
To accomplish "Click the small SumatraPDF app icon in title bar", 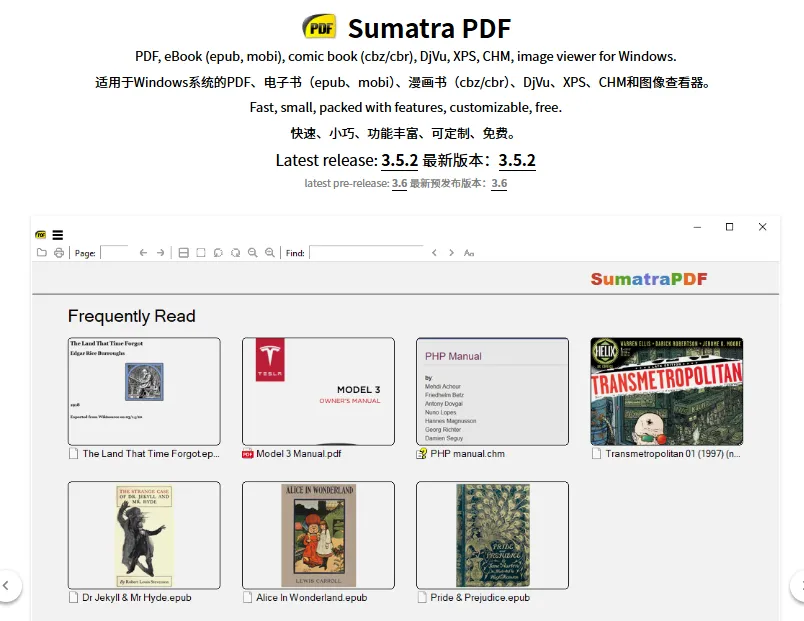I will coord(41,235).
